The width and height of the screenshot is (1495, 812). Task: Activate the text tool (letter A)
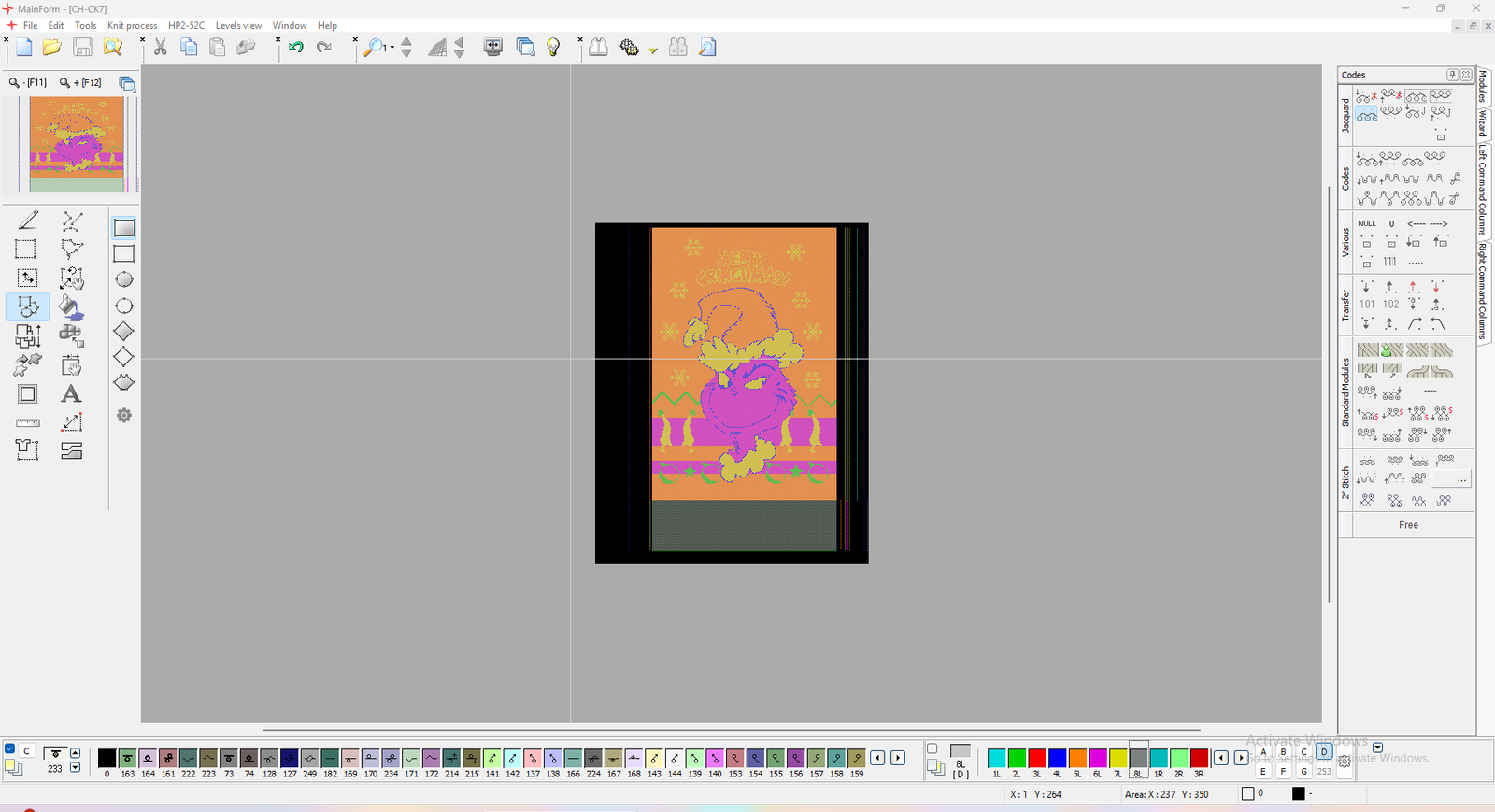pyautogui.click(x=71, y=394)
